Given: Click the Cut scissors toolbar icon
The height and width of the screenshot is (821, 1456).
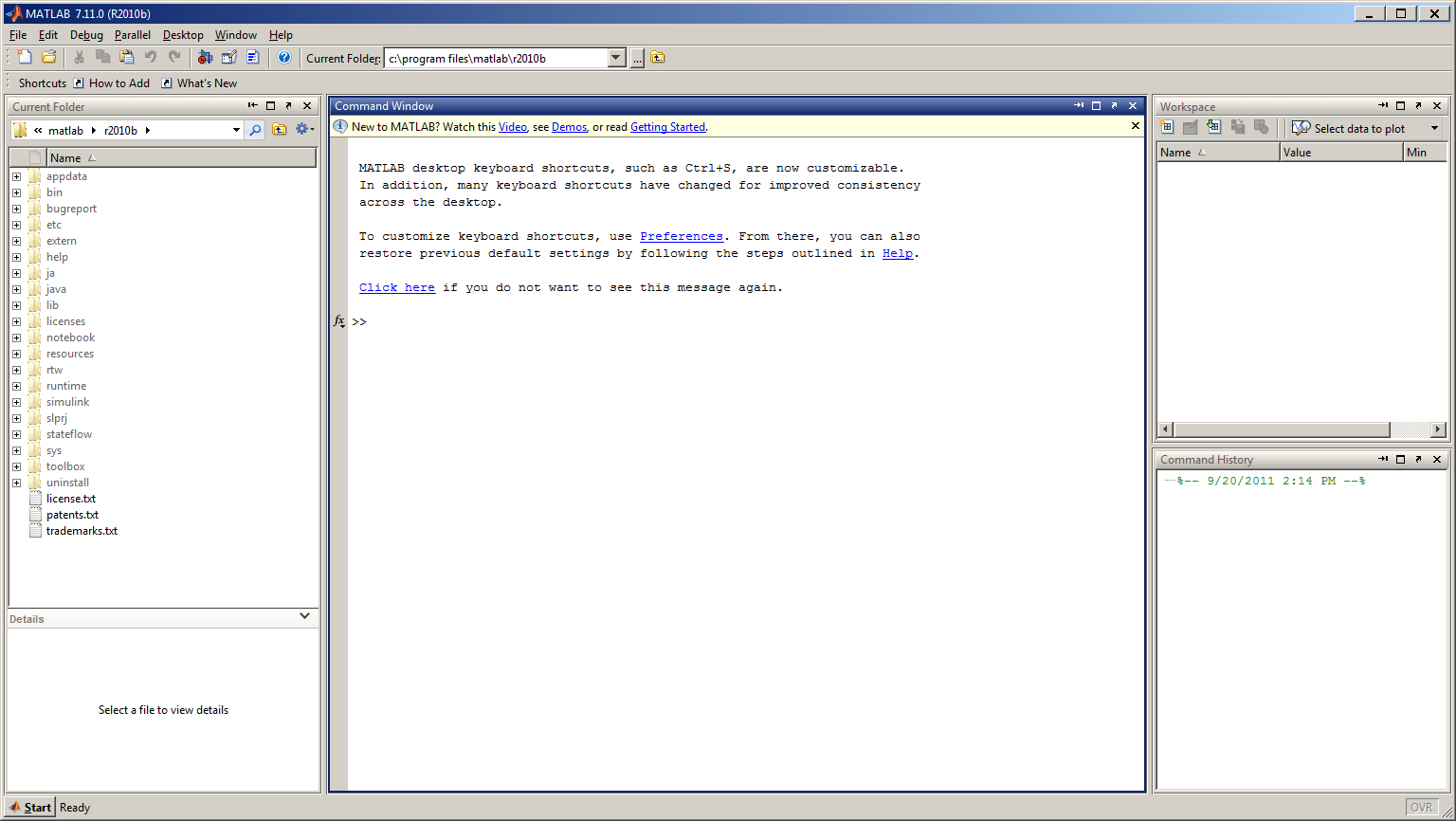Looking at the screenshot, I should pyautogui.click(x=80, y=58).
